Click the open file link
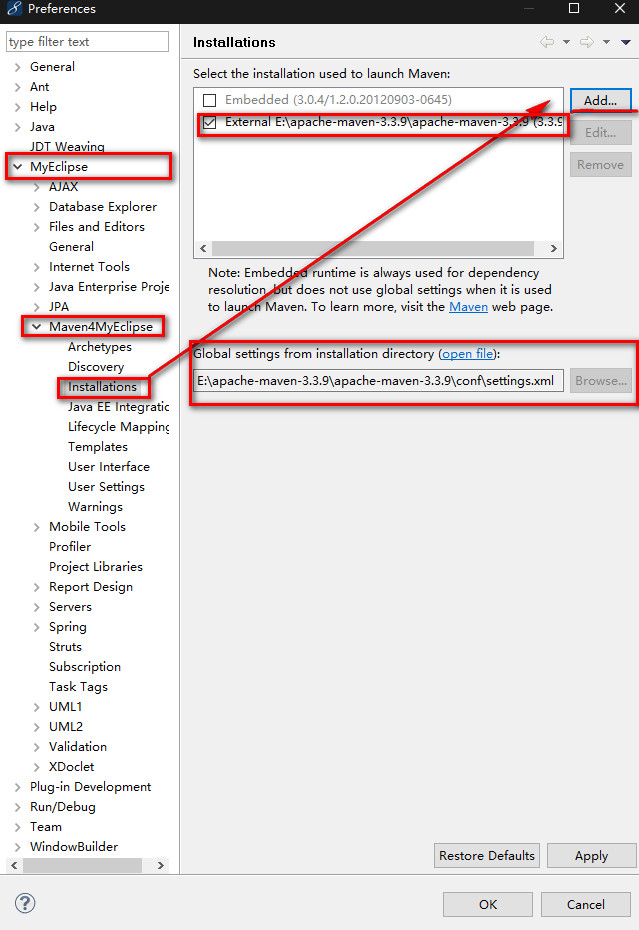The image size is (639, 930). (x=468, y=353)
